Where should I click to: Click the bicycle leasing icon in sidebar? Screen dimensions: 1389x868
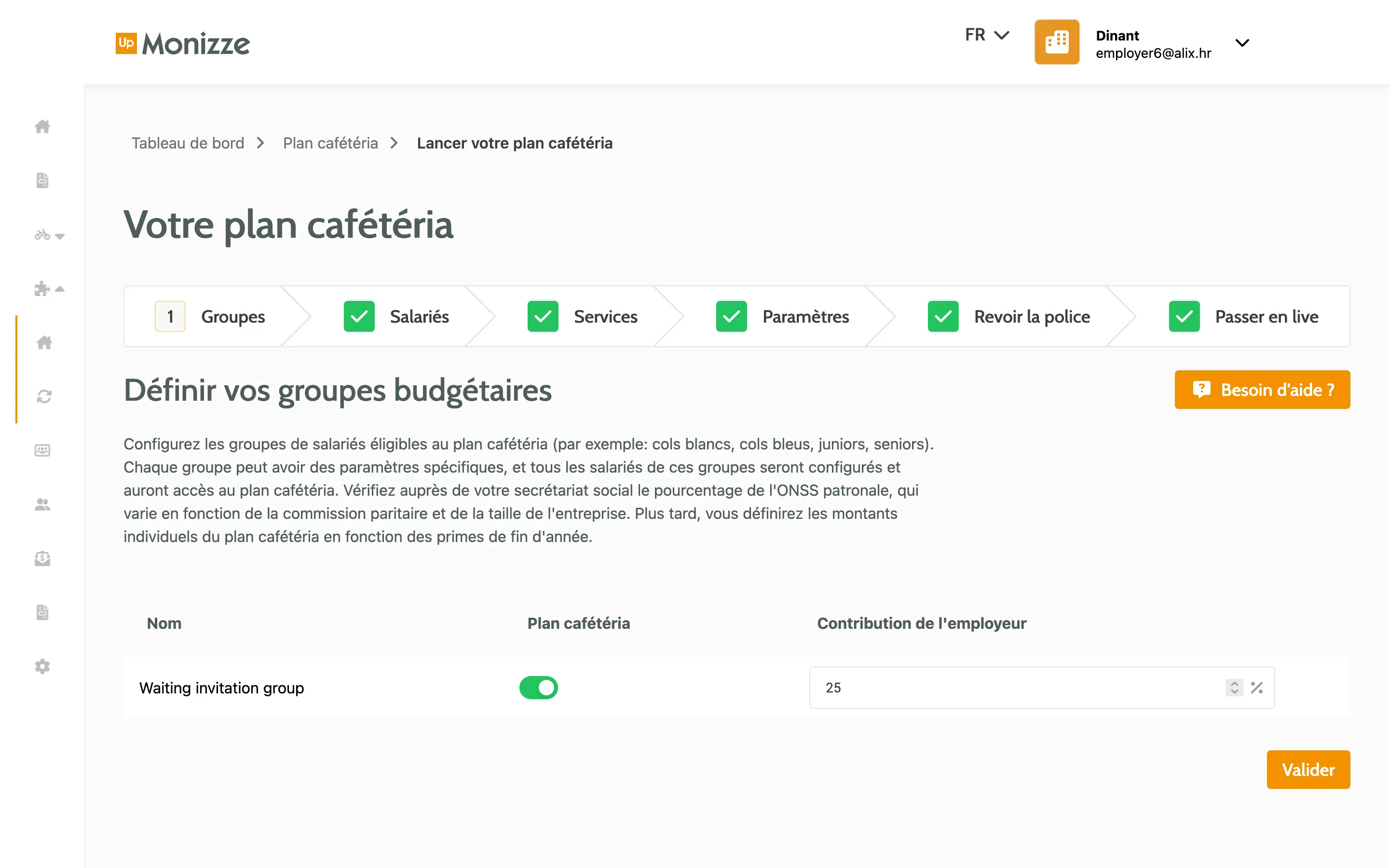click(43, 235)
